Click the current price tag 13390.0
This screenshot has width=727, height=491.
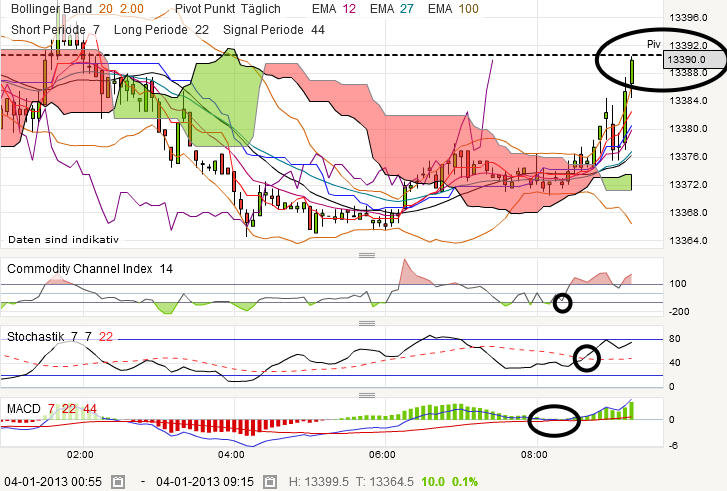tap(694, 59)
